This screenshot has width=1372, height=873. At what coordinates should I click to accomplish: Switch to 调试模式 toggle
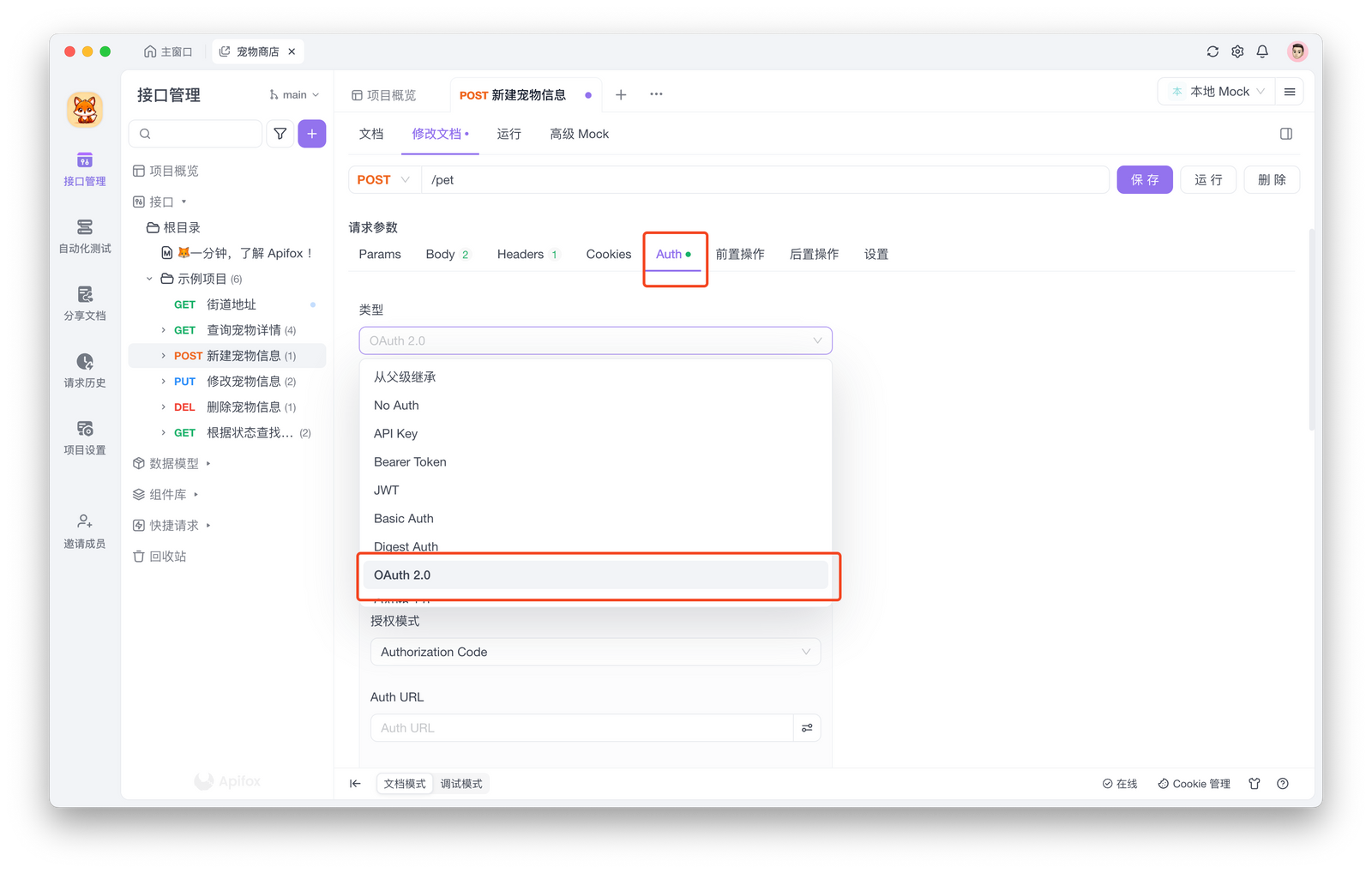[x=461, y=784]
